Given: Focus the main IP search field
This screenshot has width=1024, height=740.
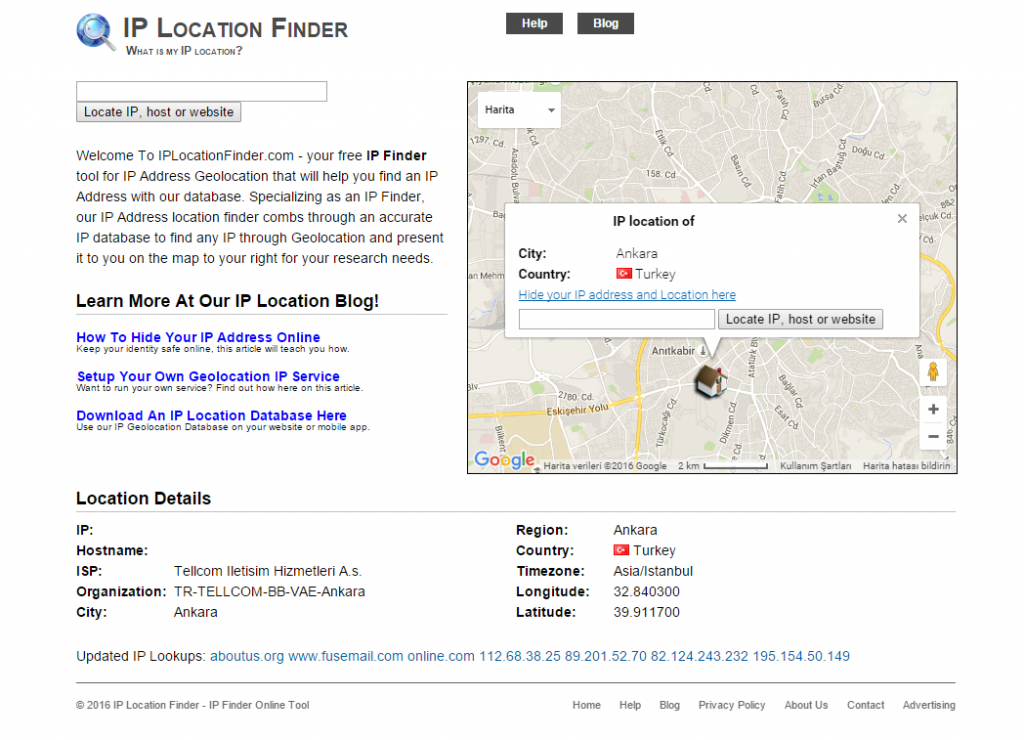Looking at the screenshot, I should click(202, 91).
